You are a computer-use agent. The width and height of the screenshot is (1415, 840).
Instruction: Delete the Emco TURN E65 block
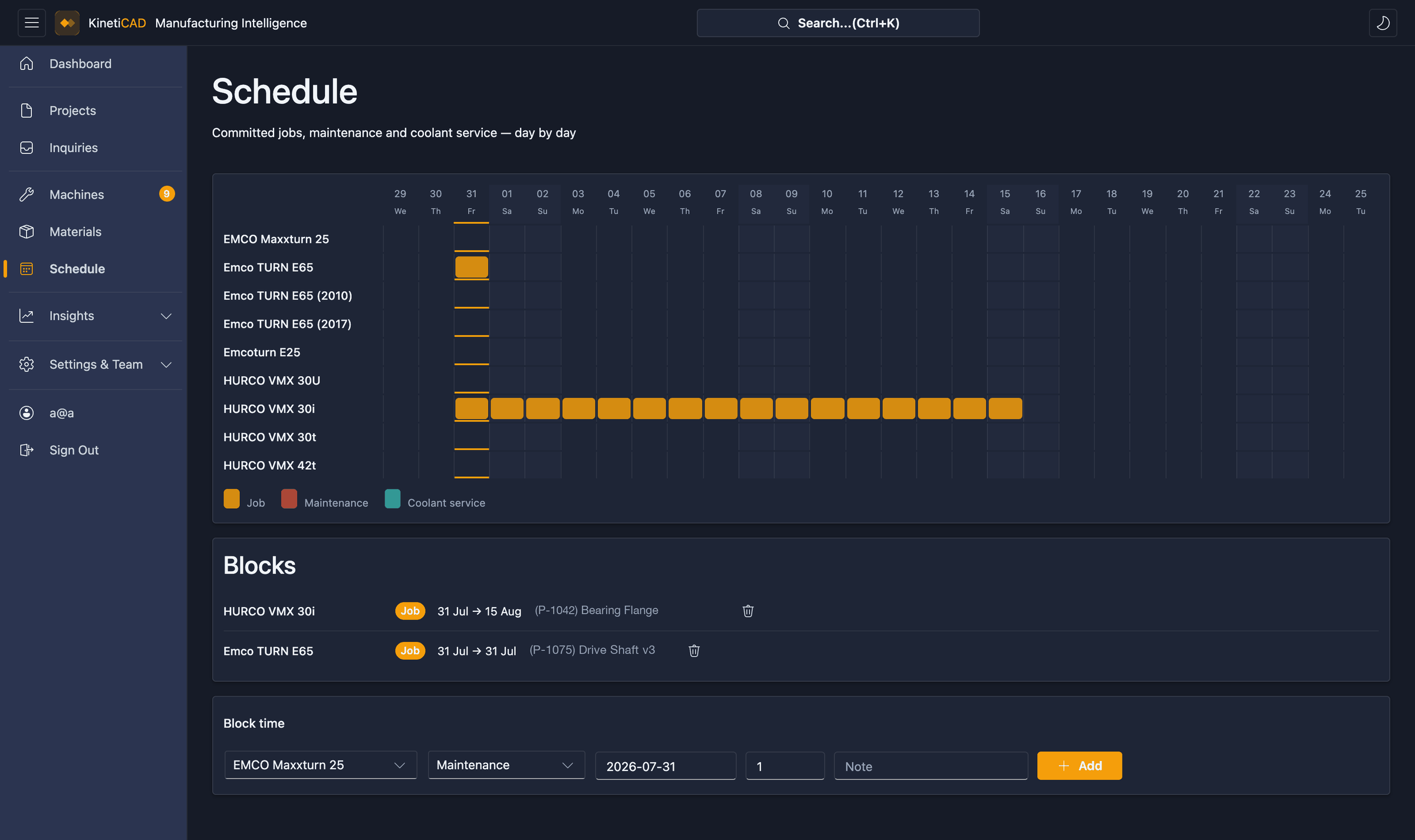695,650
